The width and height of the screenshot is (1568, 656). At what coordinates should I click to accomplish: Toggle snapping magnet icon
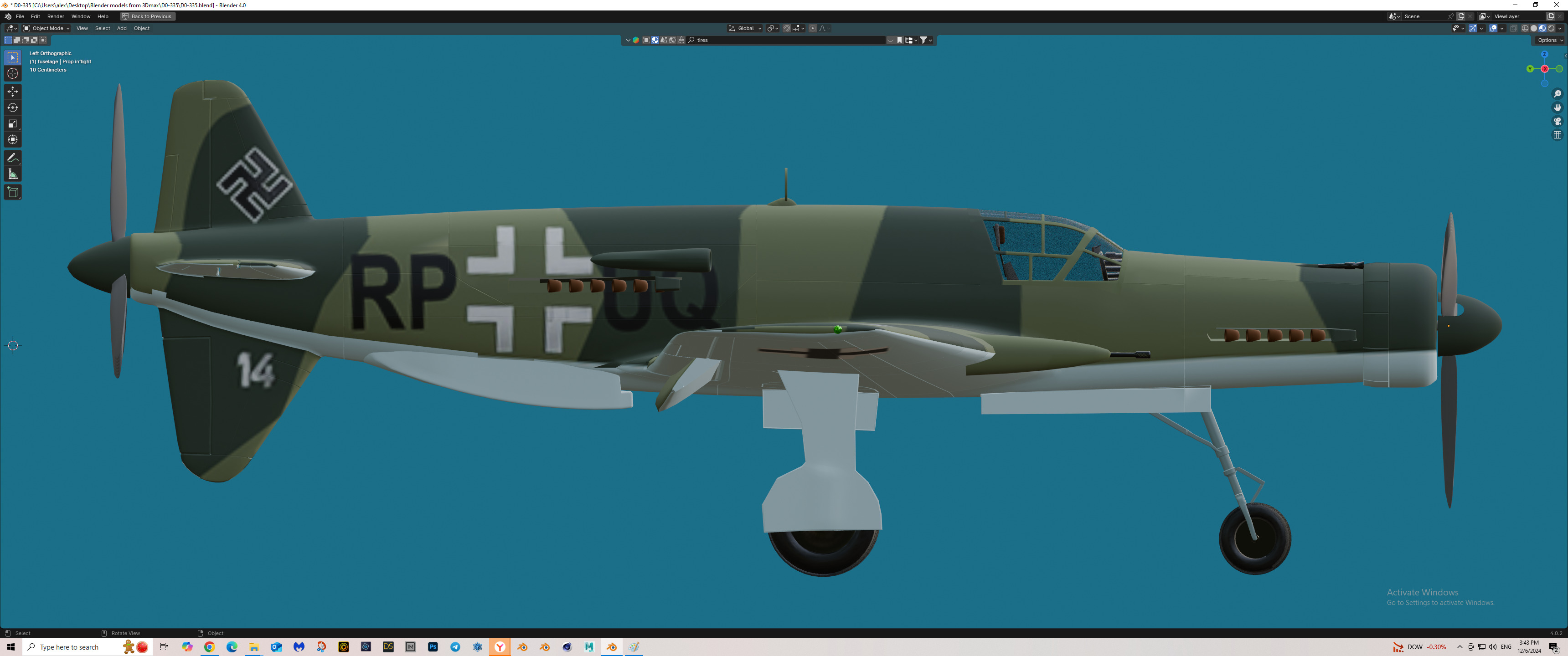[x=786, y=29]
